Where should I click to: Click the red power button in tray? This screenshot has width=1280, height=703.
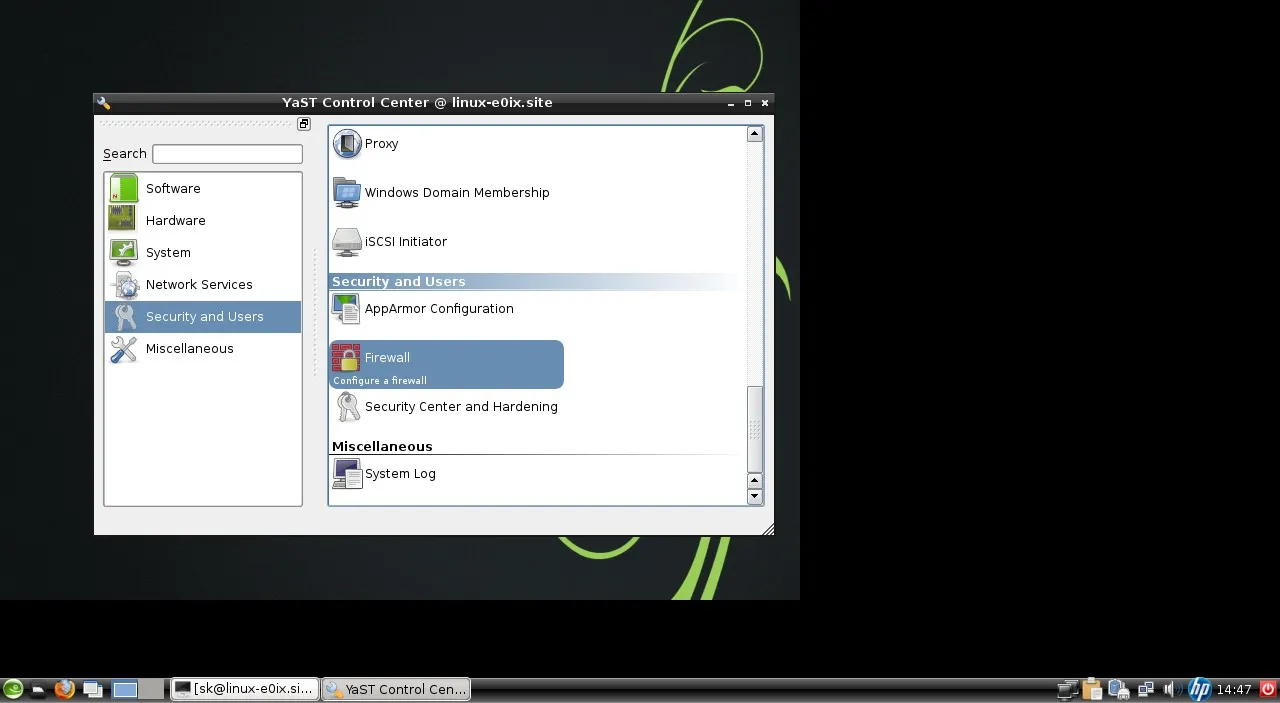click(1267, 689)
